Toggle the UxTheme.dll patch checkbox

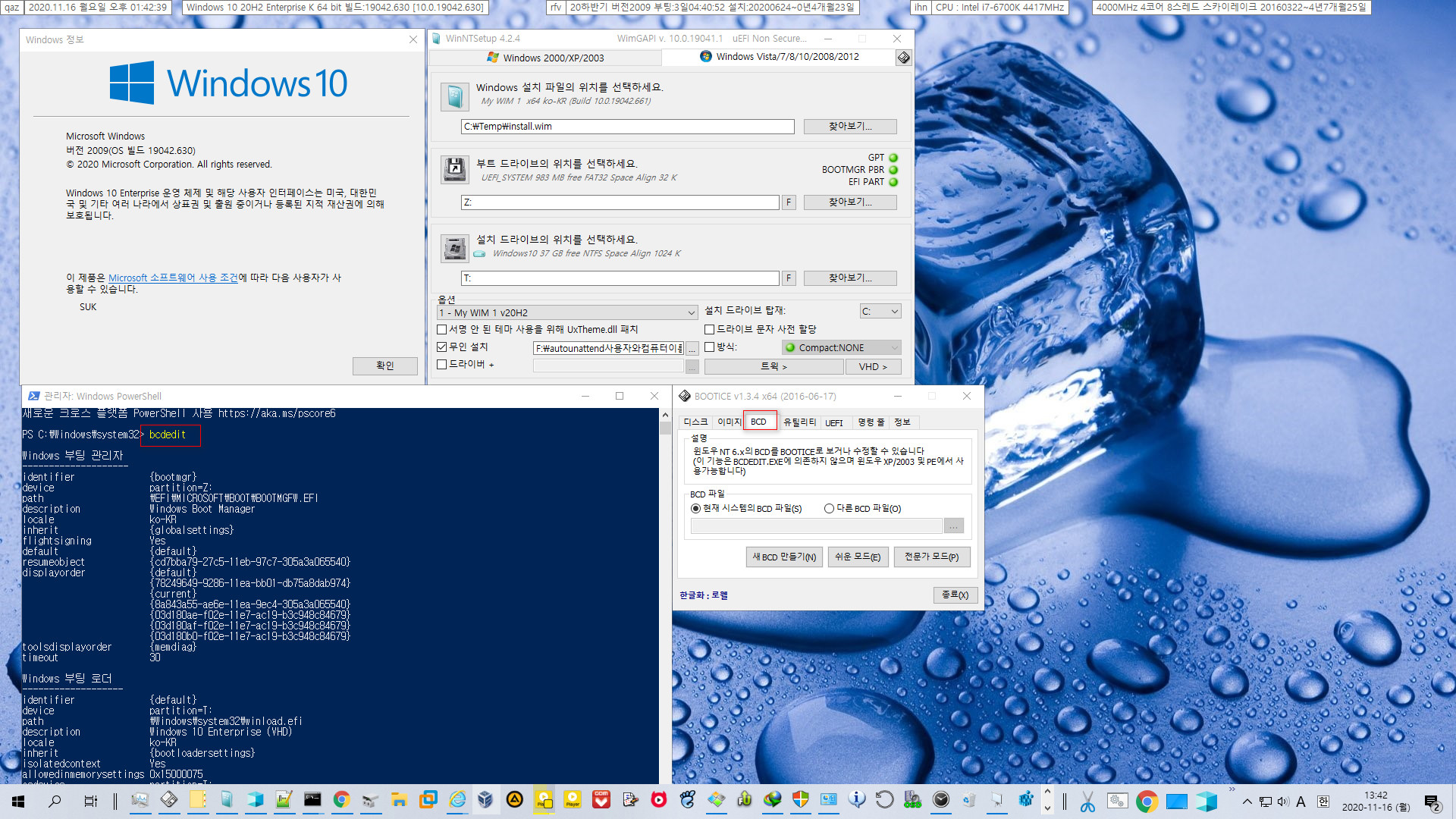click(441, 329)
